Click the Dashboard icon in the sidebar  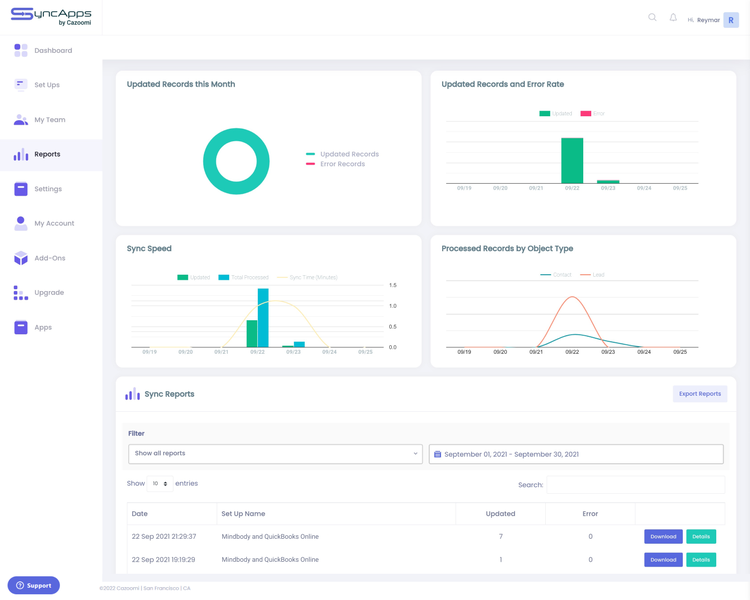pos(21,50)
